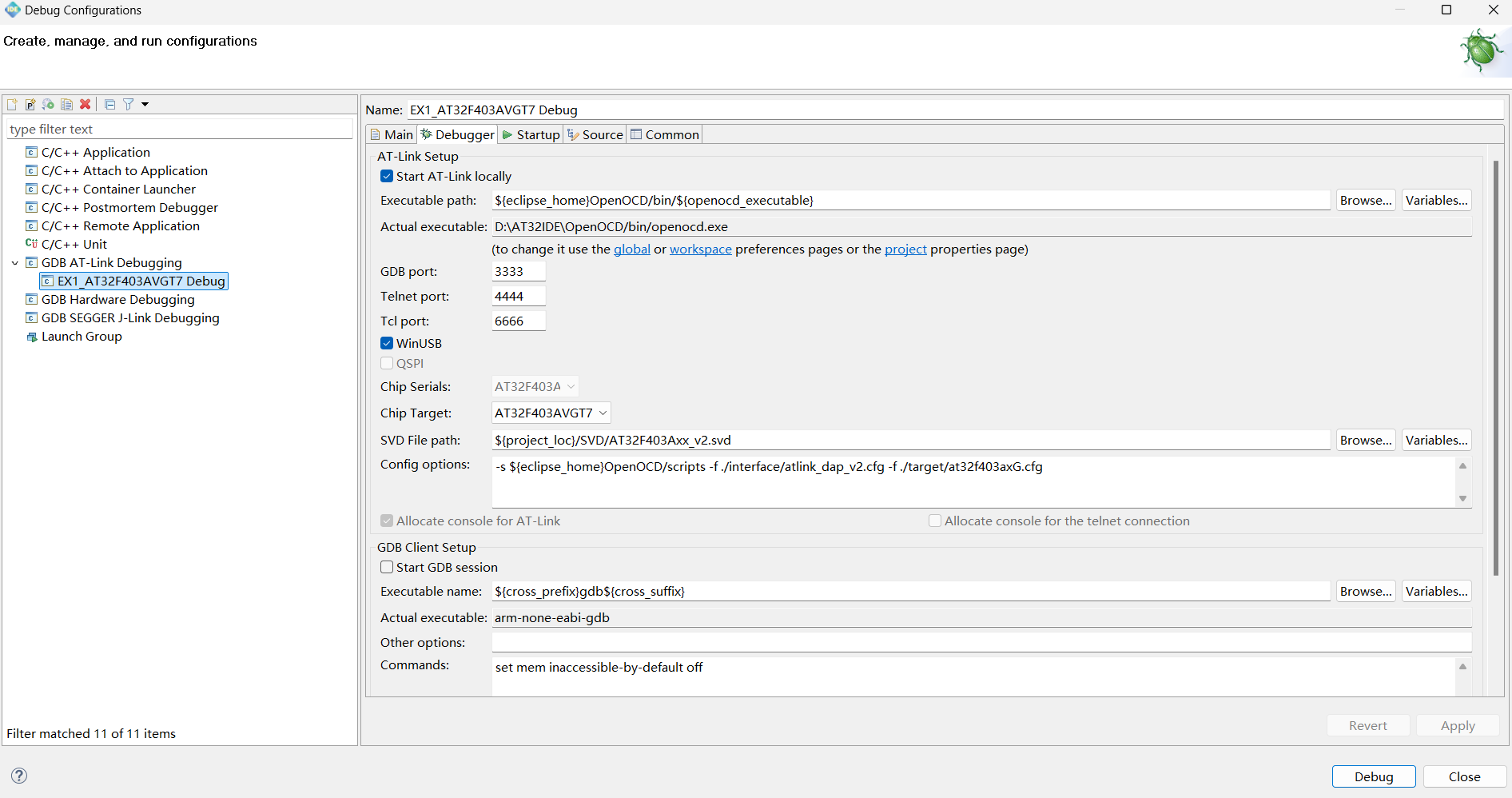Open the global preferences link
Screen dimensions: 1512x798
coord(631,249)
